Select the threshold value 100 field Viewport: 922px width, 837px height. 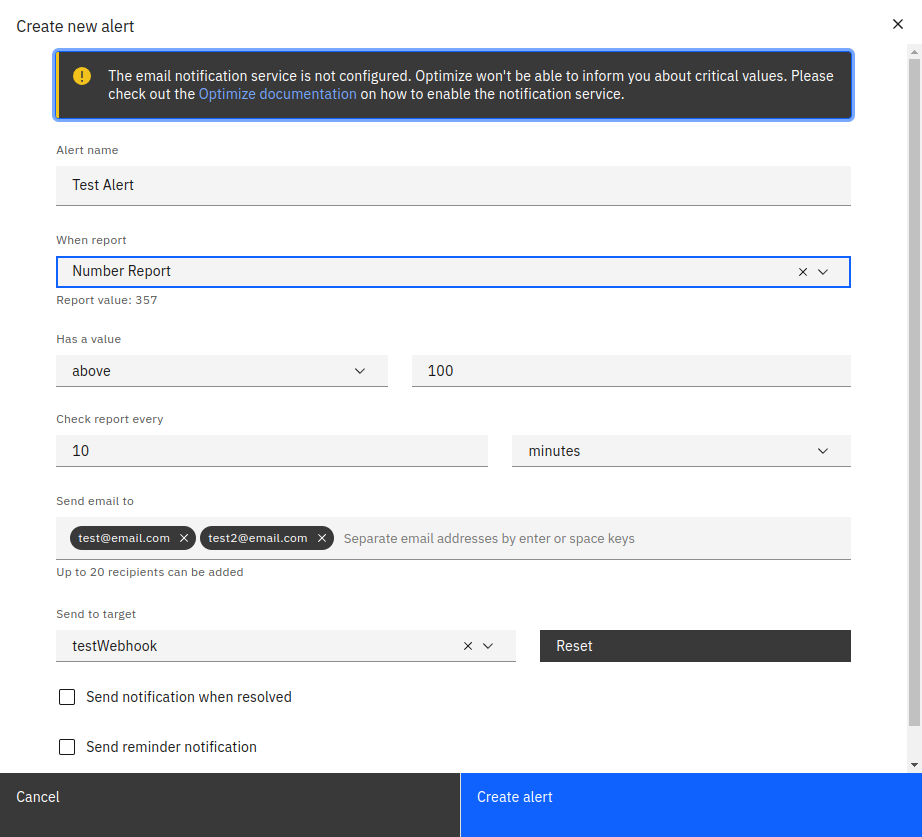[x=630, y=370]
